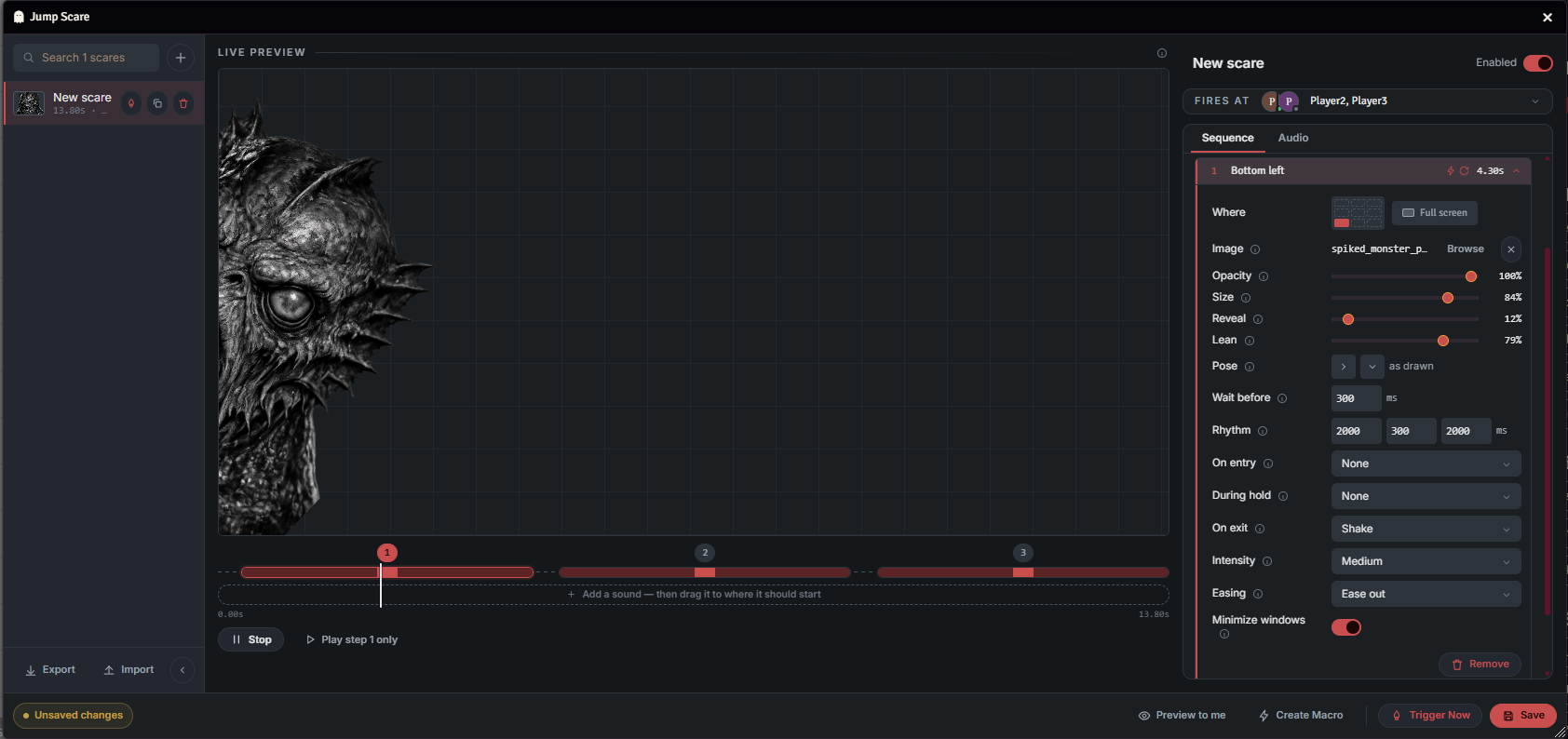The width and height of the screenshot is (1568, 739).
Task: Click the Export button
Action: [x=50, y=670]
